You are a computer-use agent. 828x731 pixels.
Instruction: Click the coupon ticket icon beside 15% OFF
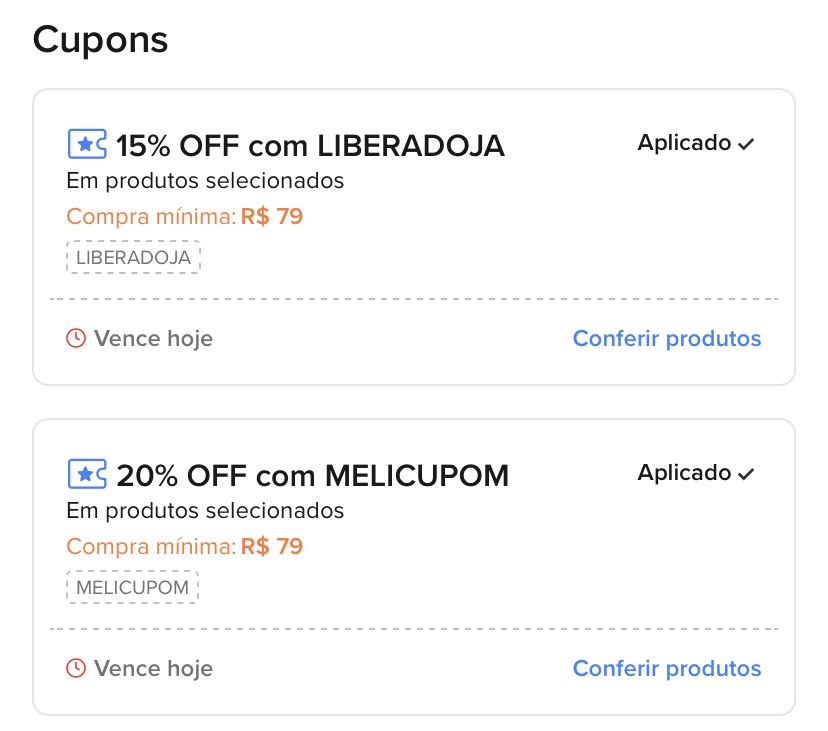tap(86, 145)
